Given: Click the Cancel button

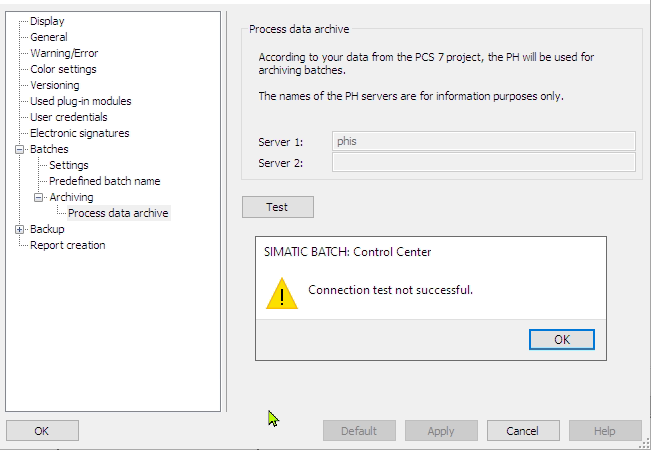Looking at the screenshot, I should 522,431.
